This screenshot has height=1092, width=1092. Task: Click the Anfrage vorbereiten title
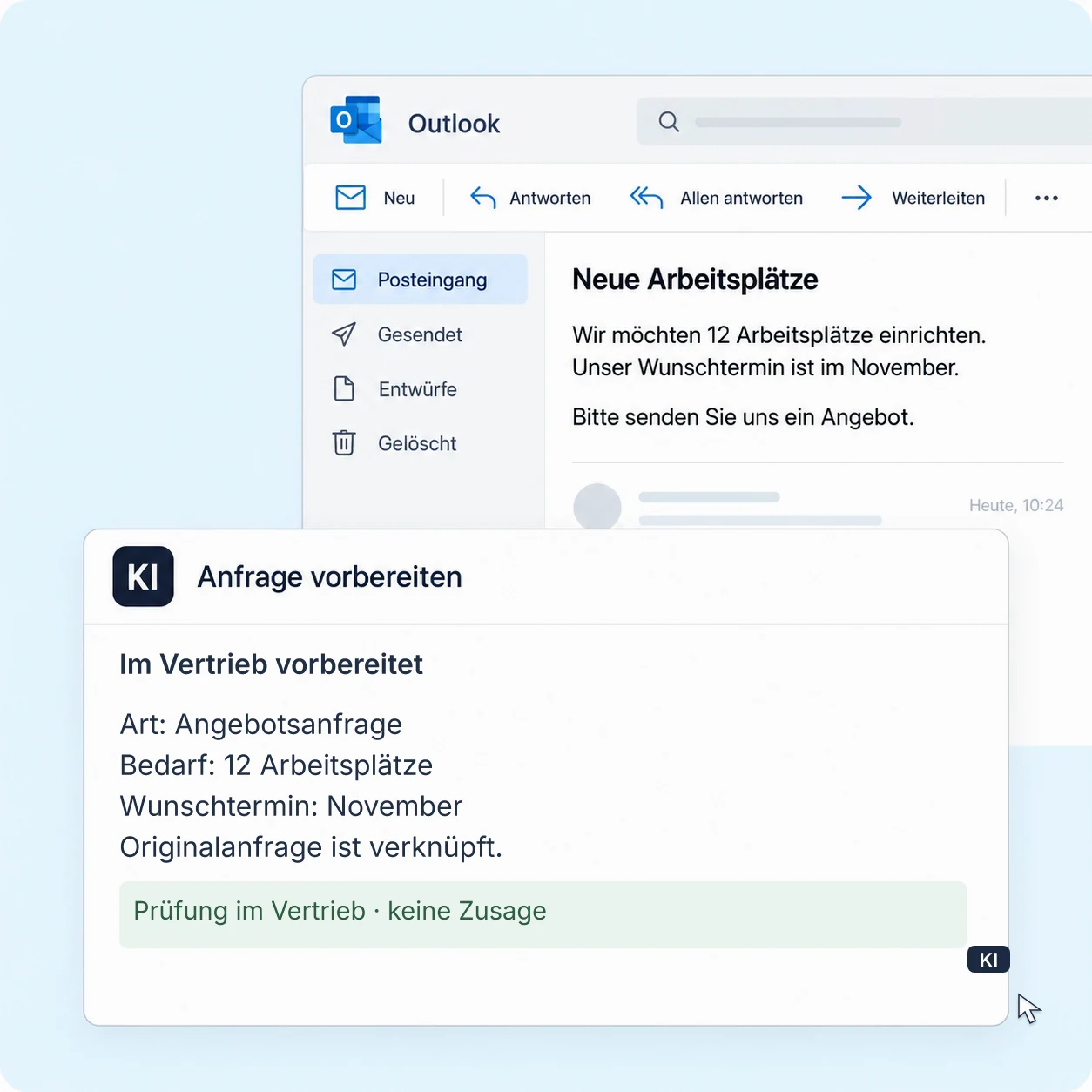click(329, 576)
